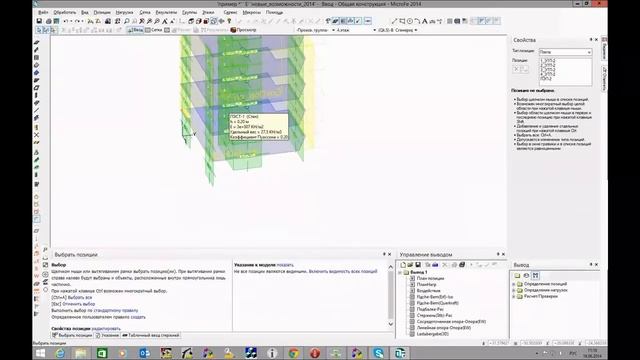Switch to Выбрать позиции bottom tab

(72, 336)
